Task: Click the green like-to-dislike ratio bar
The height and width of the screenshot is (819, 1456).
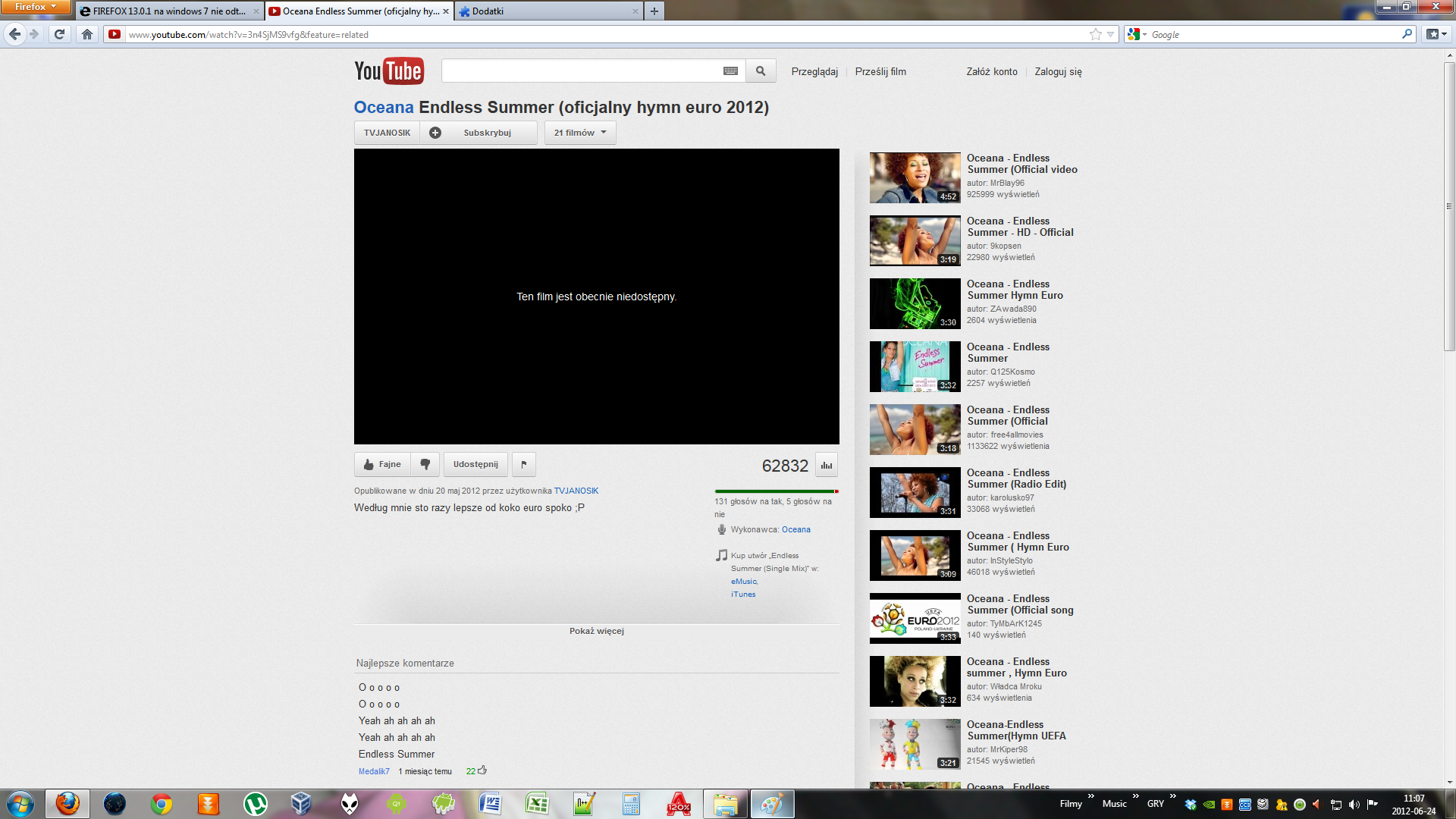Action: click(766, 491)
